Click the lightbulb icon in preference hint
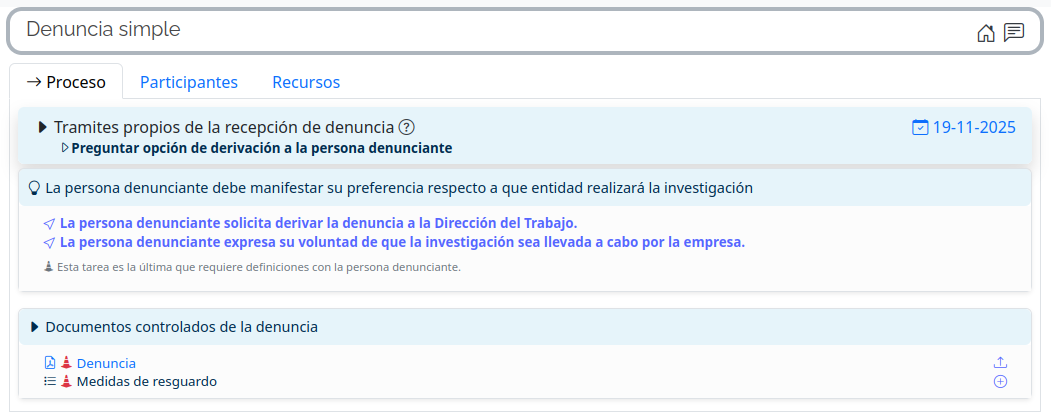Viewport: 1051px width, 420px height. 34,187
